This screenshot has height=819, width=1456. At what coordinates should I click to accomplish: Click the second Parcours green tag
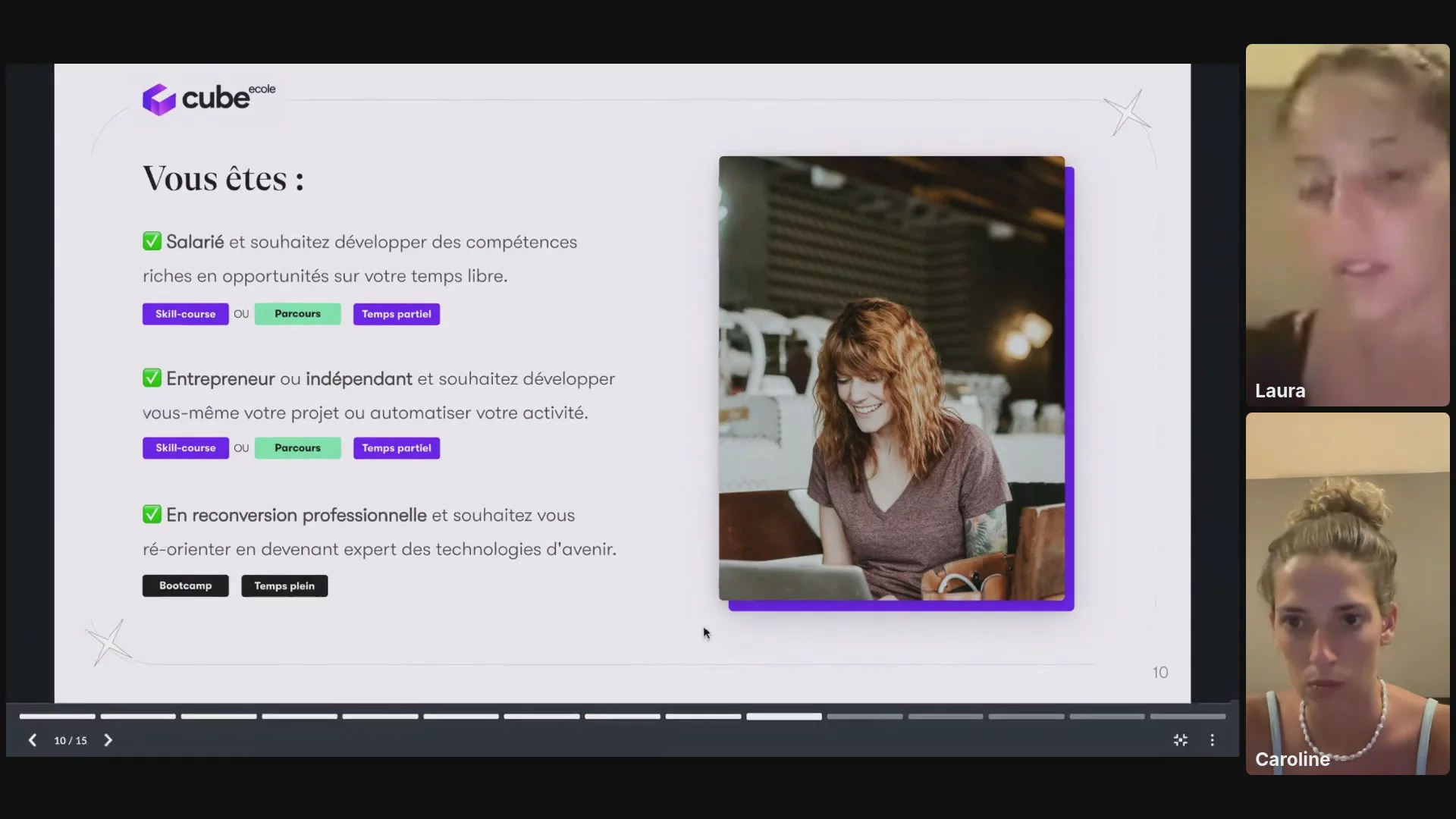tap(297, 448)
